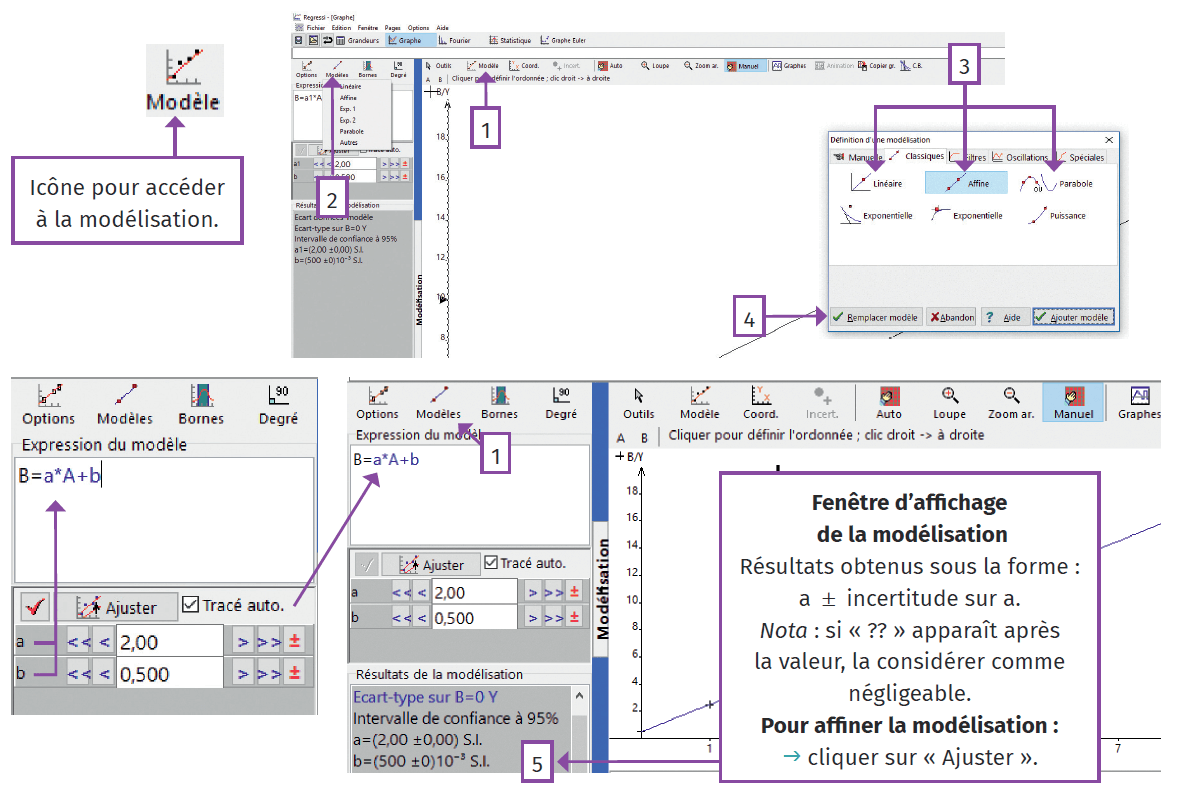Choose Exp. 2 from the Modèles dropdown
The width and height of the screenshot is (1180, 798).
click(347, 120)
